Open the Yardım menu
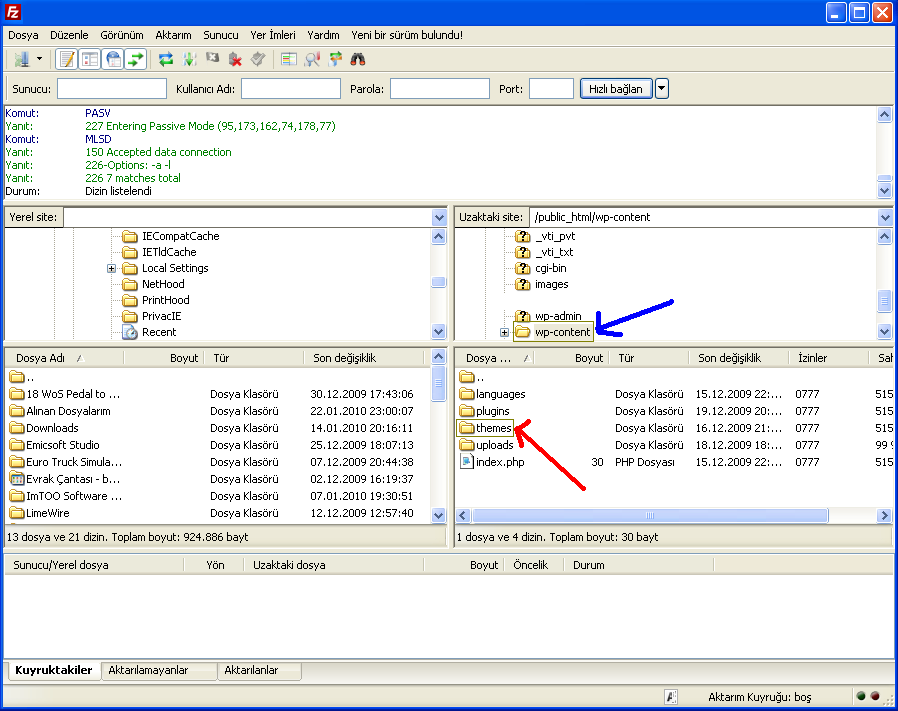This screenshot has width=898, height=711. (x=324, y=35)
